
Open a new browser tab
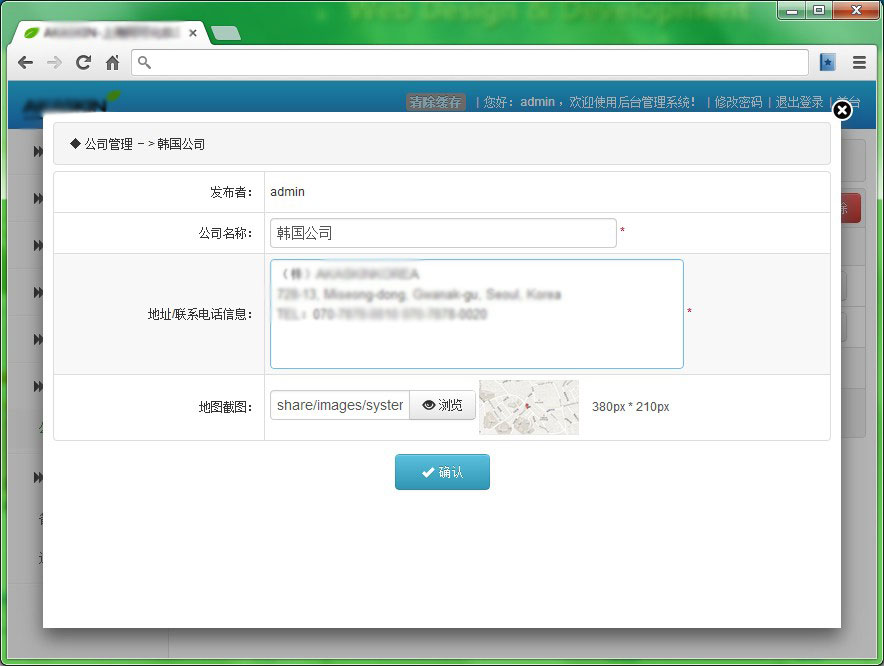point(226,33)
